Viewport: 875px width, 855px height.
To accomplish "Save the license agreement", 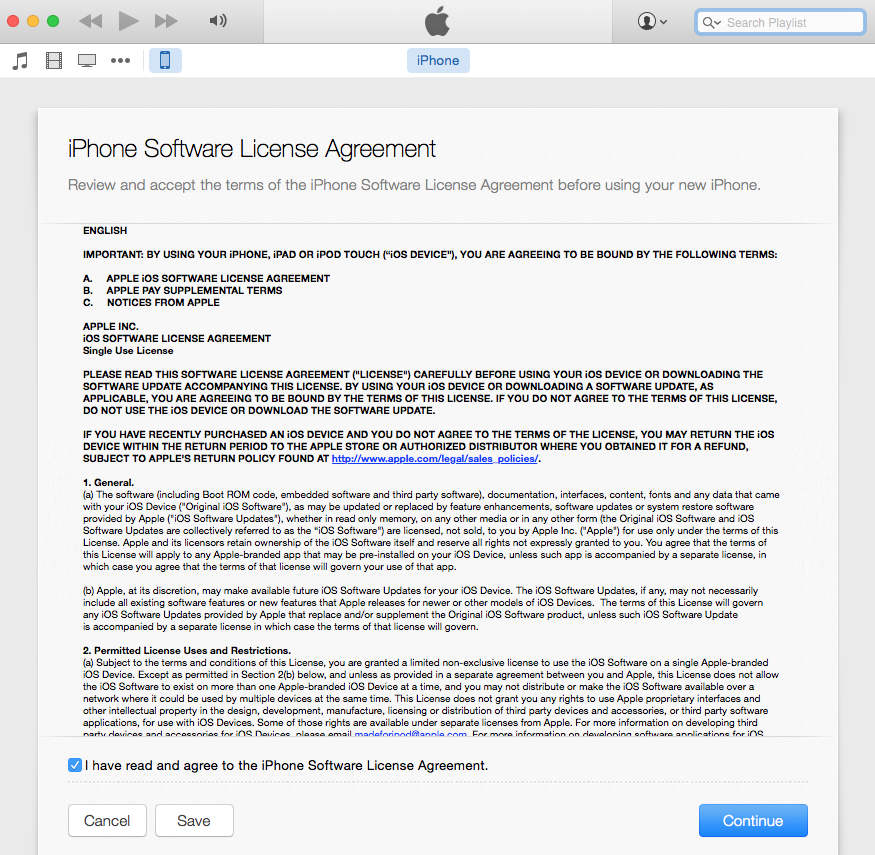I will [194, 821].
